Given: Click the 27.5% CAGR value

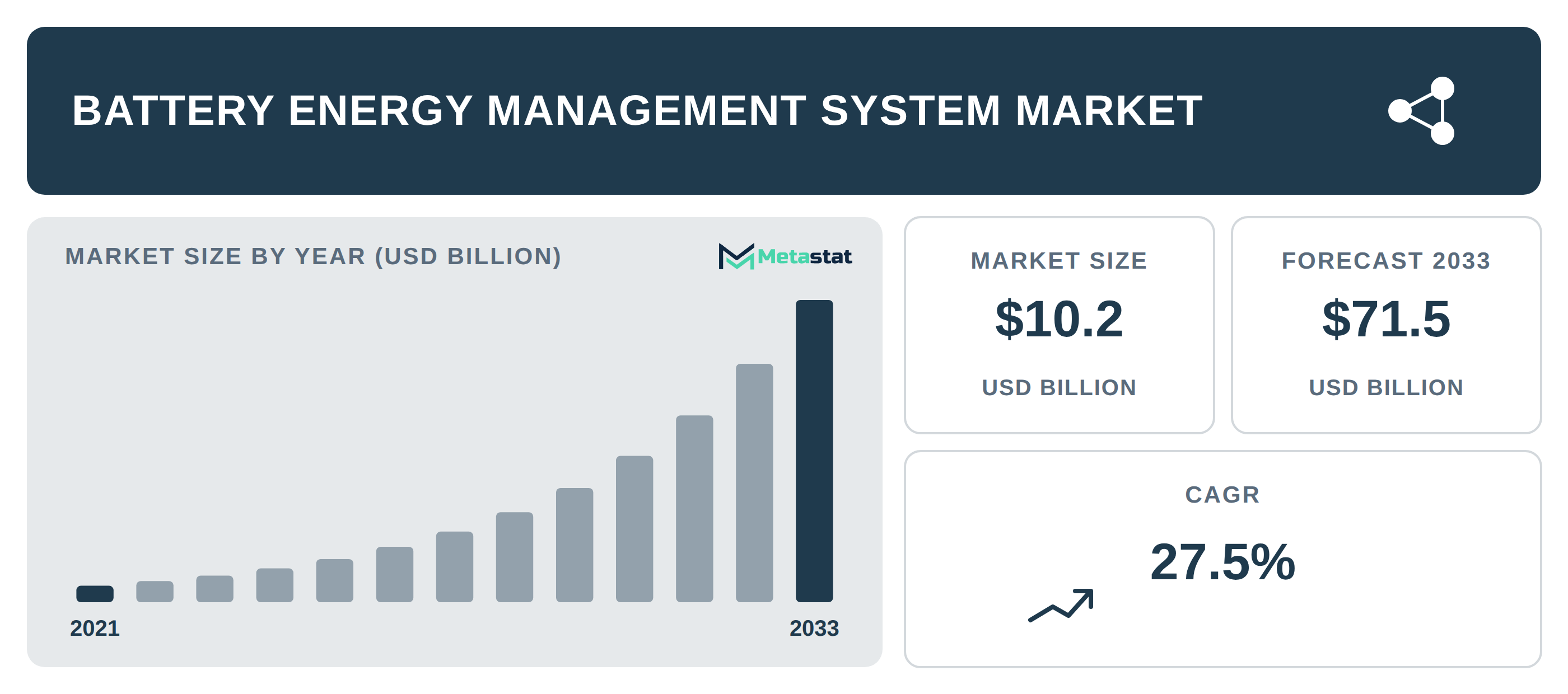Looking at the screenshot, I should 1222,561.
